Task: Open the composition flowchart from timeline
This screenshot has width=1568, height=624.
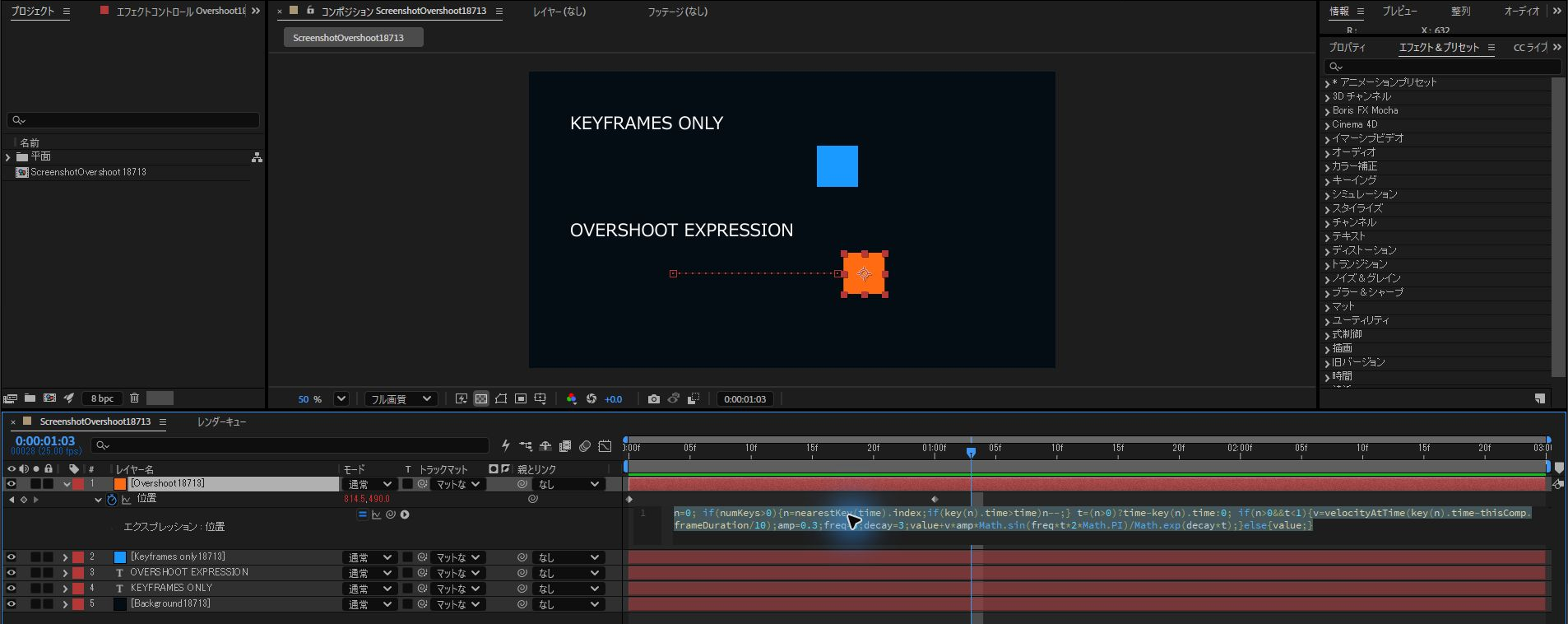Action: pos(526,446)
